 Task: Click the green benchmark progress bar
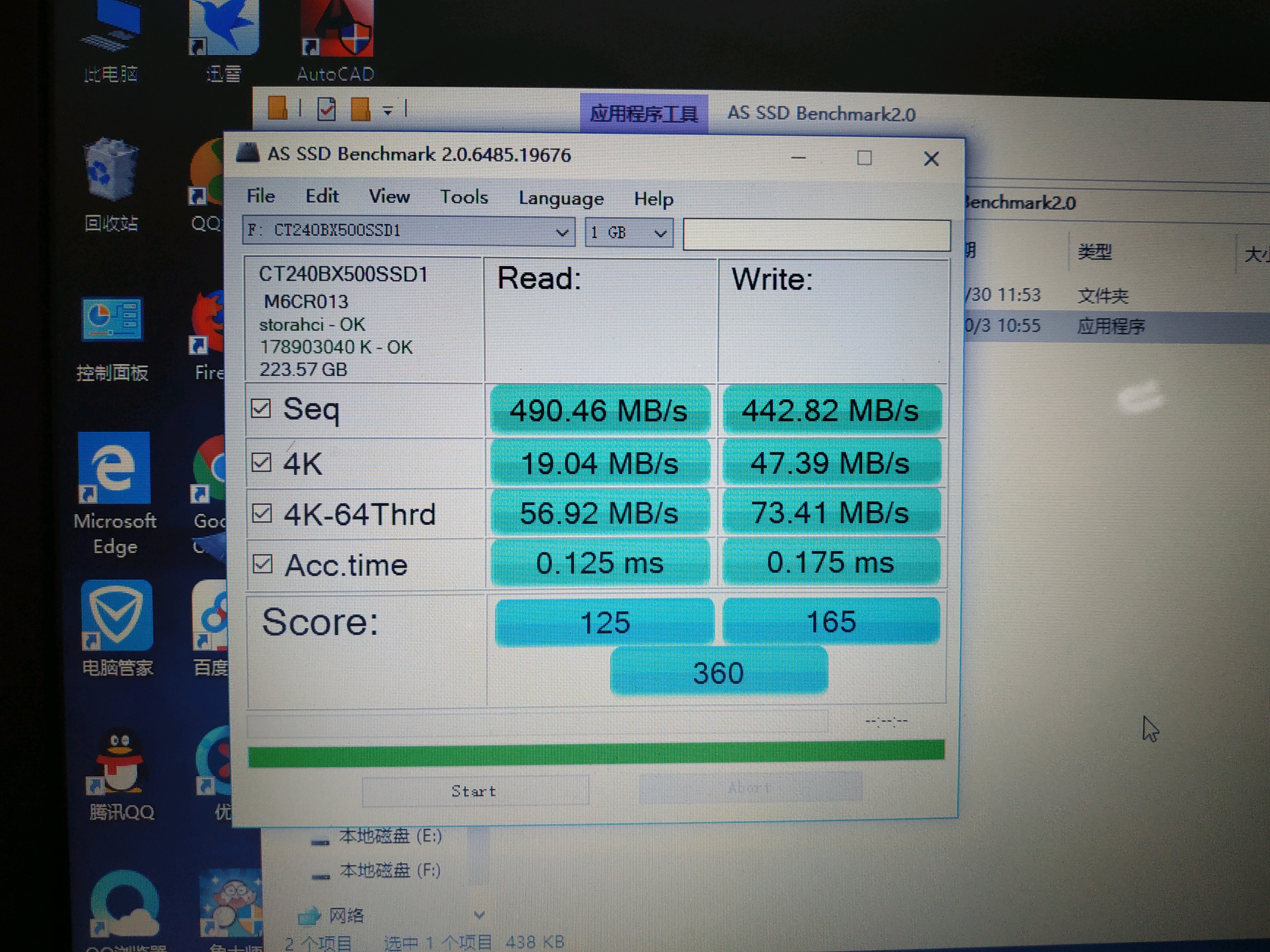coord(596,753)
